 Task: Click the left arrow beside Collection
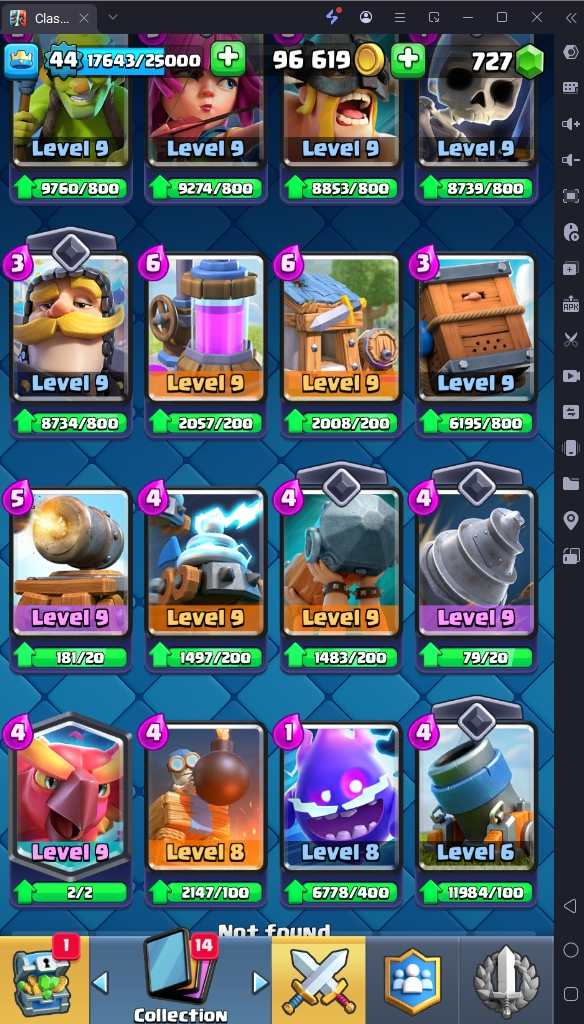(x=100, y=982)
